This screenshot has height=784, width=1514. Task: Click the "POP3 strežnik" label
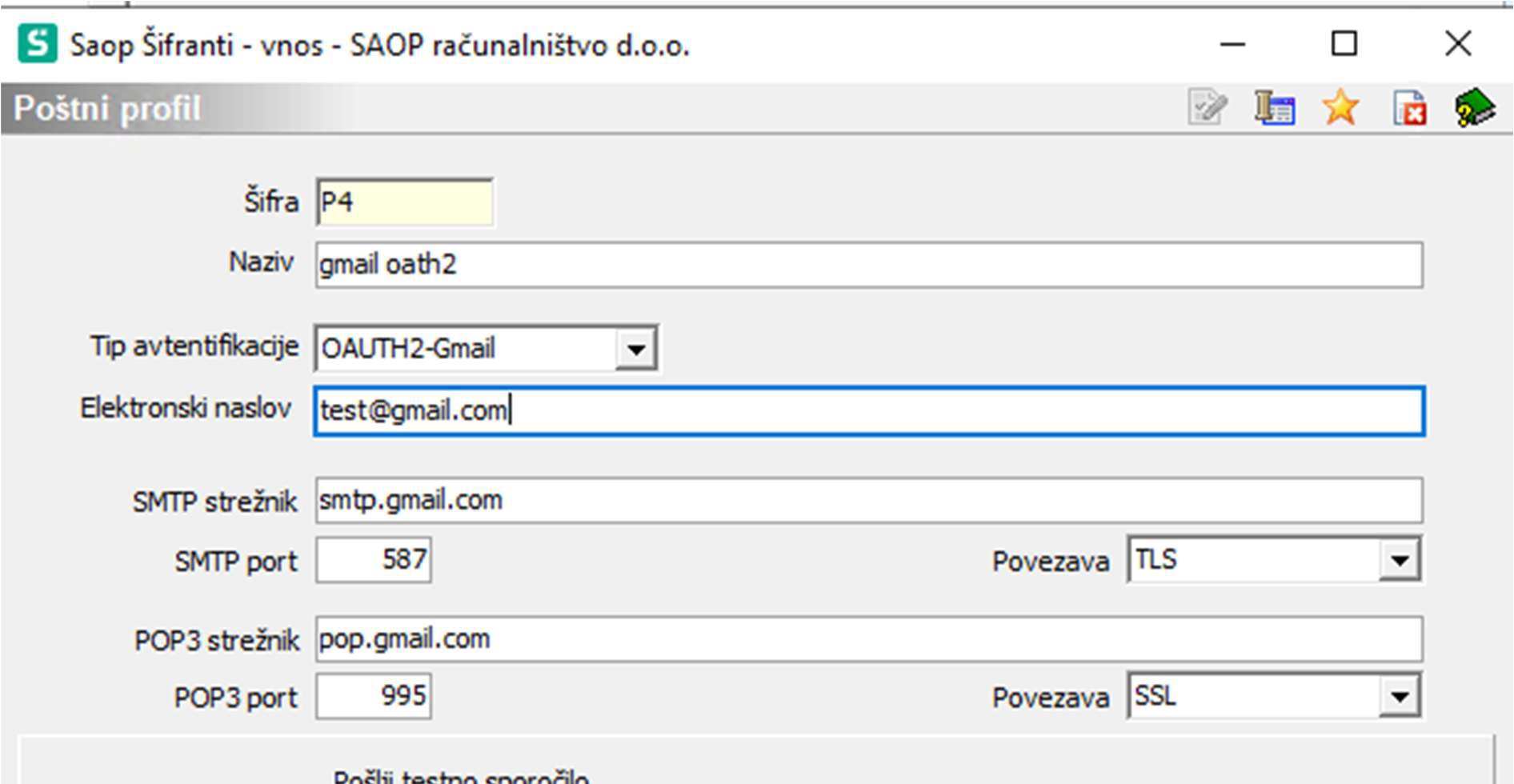coord(217,641)
